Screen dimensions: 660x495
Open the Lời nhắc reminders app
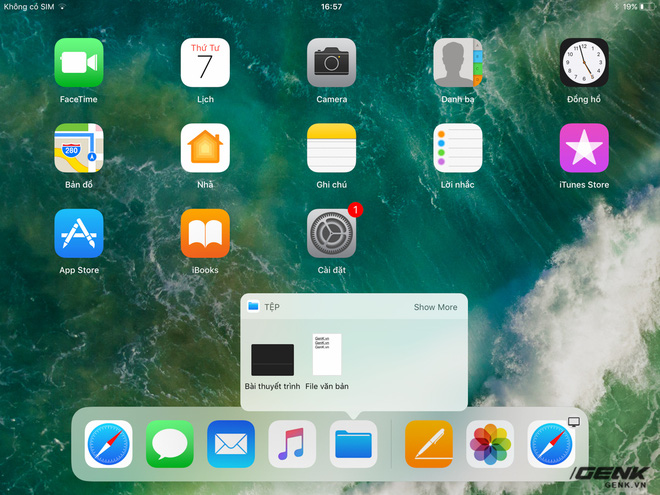tap(458, 148)
